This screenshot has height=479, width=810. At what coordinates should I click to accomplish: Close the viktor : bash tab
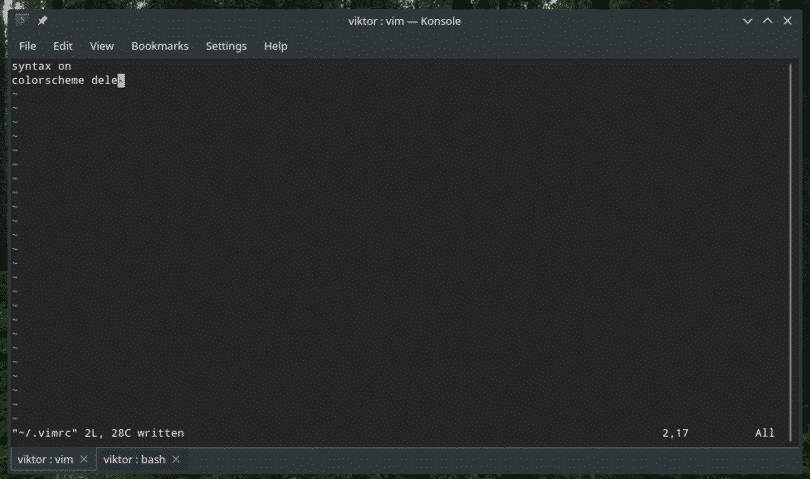click(x=176, y=459)
